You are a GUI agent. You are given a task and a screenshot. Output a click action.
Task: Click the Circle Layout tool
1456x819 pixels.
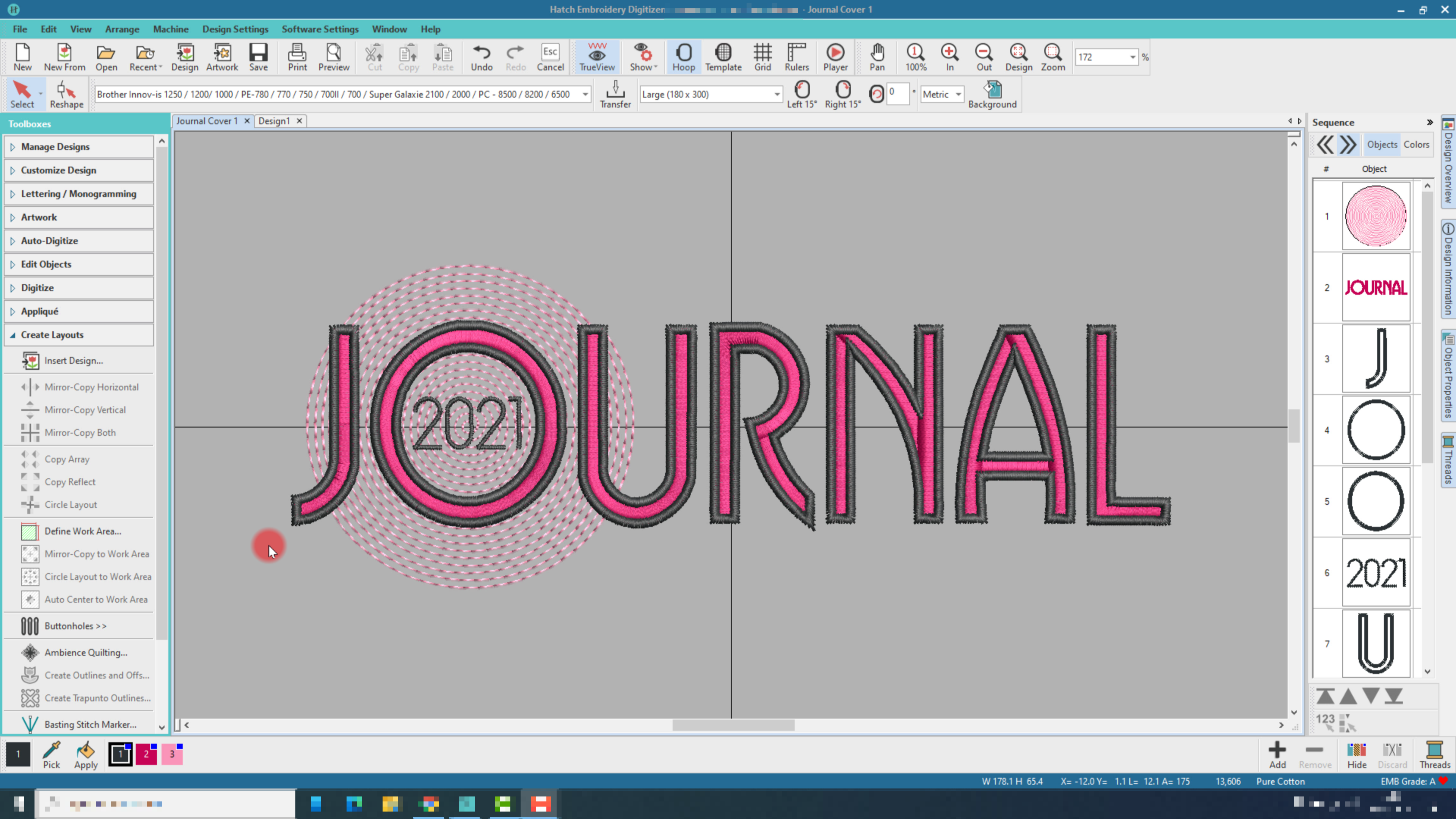click(70, 504)
